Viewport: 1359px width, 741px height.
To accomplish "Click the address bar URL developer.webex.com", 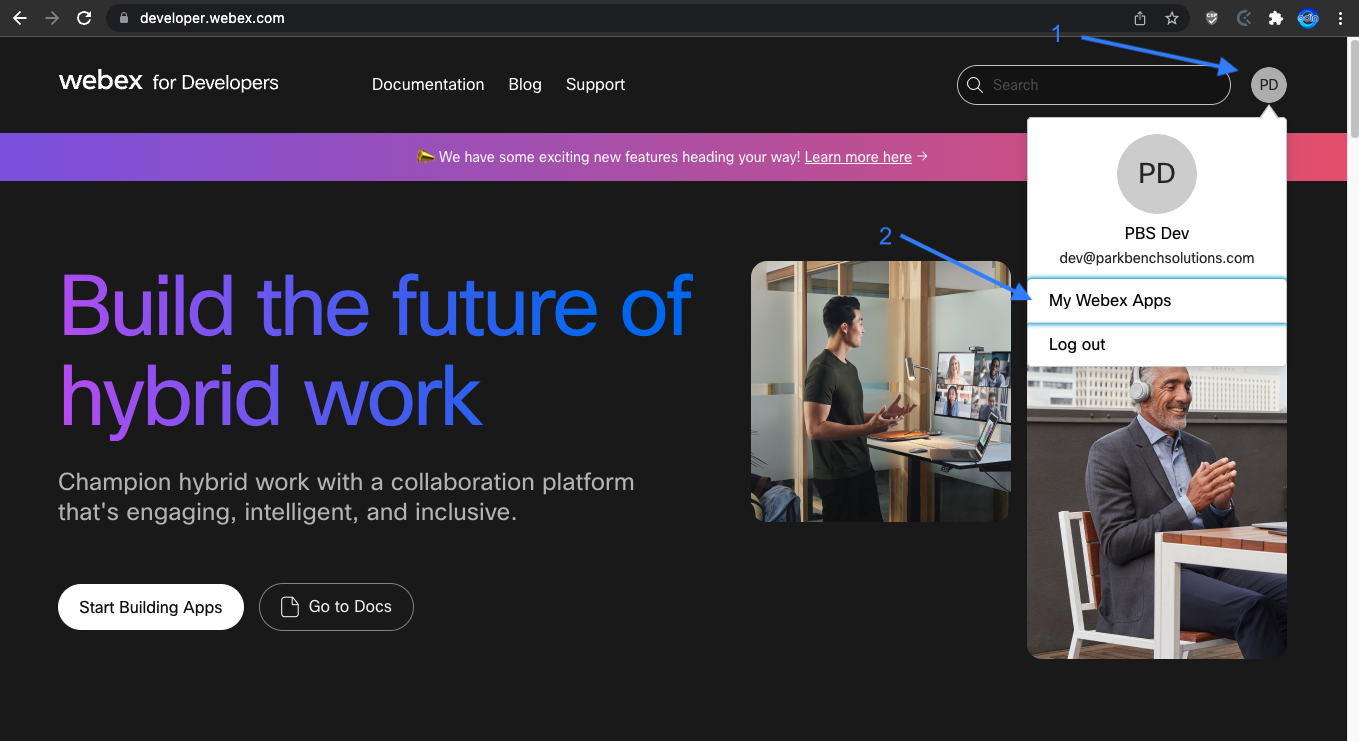I will (212, 18).
